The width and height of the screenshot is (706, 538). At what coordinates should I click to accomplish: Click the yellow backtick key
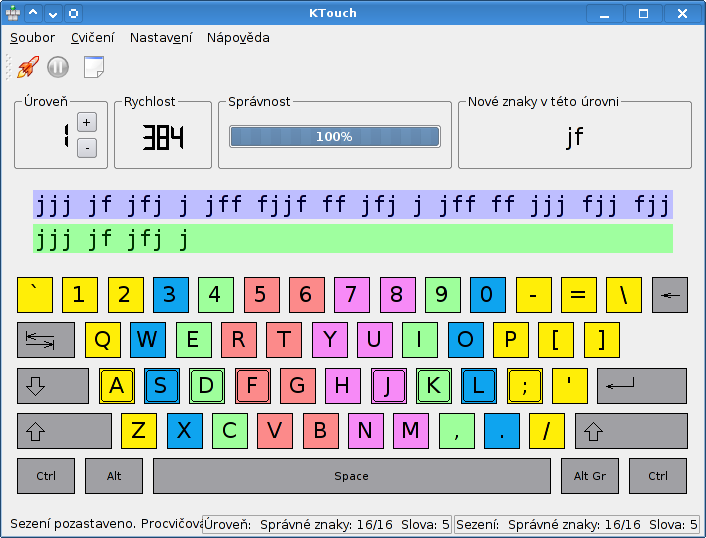[x=35, y=295]
